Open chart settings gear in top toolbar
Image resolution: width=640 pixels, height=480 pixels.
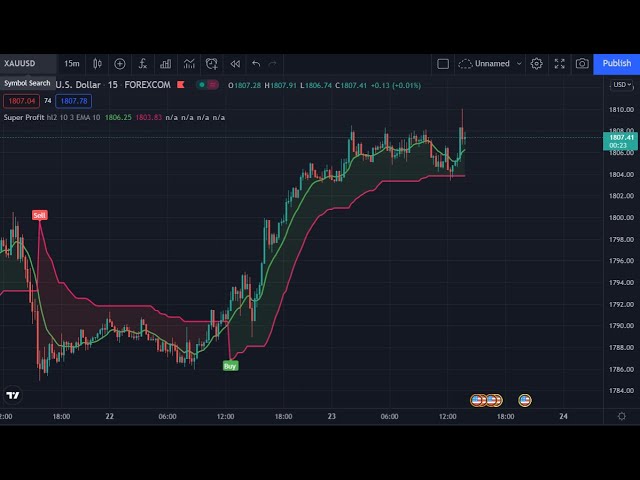[537, 63]
